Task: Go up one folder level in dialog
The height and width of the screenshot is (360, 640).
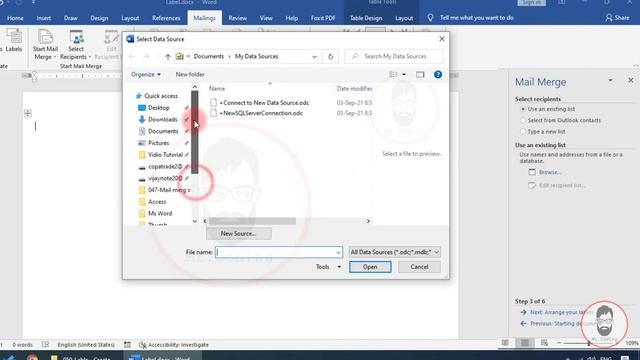Action: point(168,57)
